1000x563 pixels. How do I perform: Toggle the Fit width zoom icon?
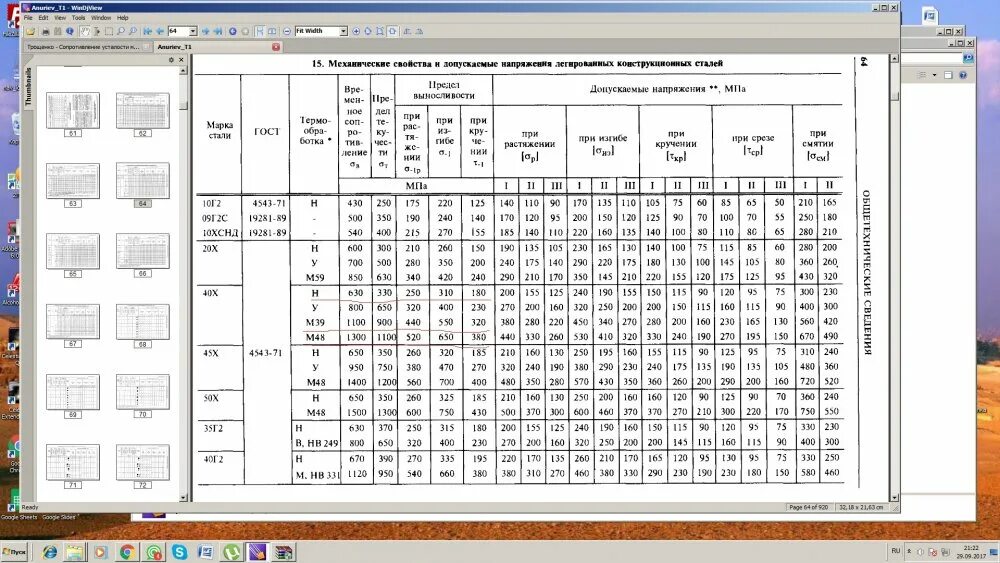click(x=392, y=31)
